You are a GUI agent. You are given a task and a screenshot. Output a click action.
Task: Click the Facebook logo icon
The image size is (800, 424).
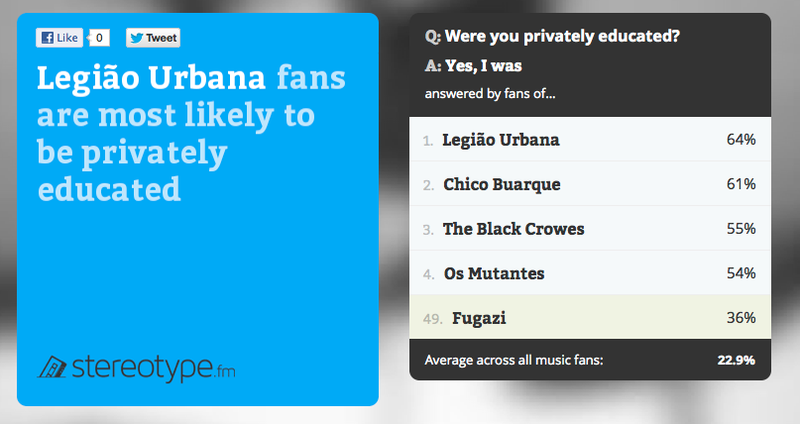[47, 38]
